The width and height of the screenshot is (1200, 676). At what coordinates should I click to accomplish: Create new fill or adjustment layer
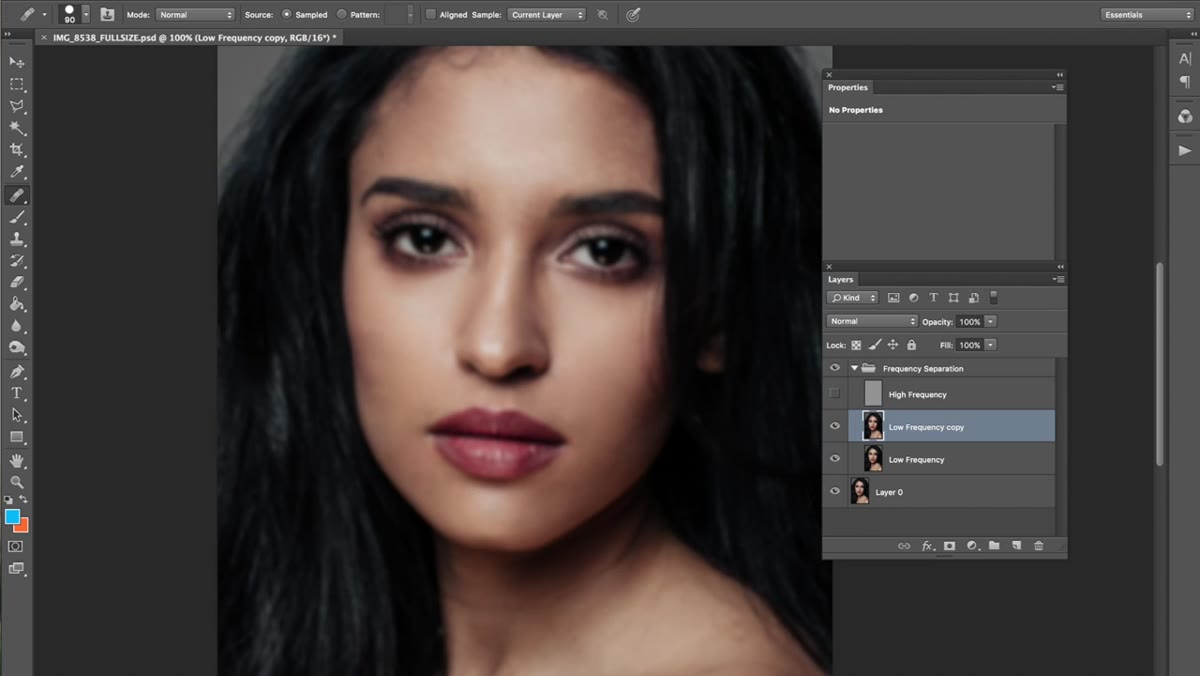(x=972, y=546)
